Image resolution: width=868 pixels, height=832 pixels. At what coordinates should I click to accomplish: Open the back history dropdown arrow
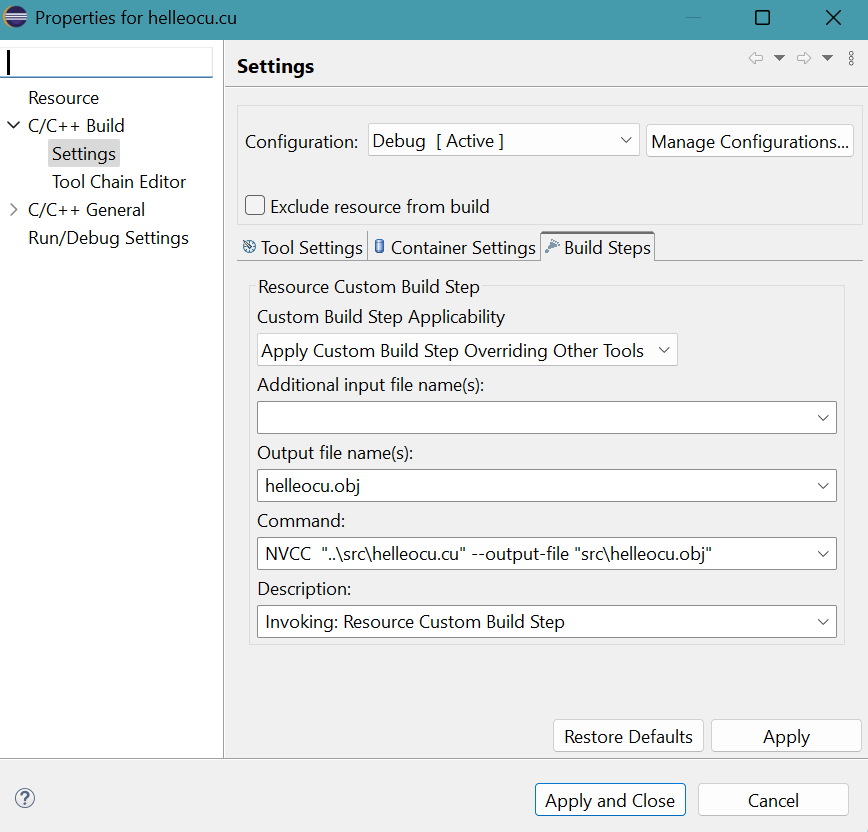click(x=779, y=58)
